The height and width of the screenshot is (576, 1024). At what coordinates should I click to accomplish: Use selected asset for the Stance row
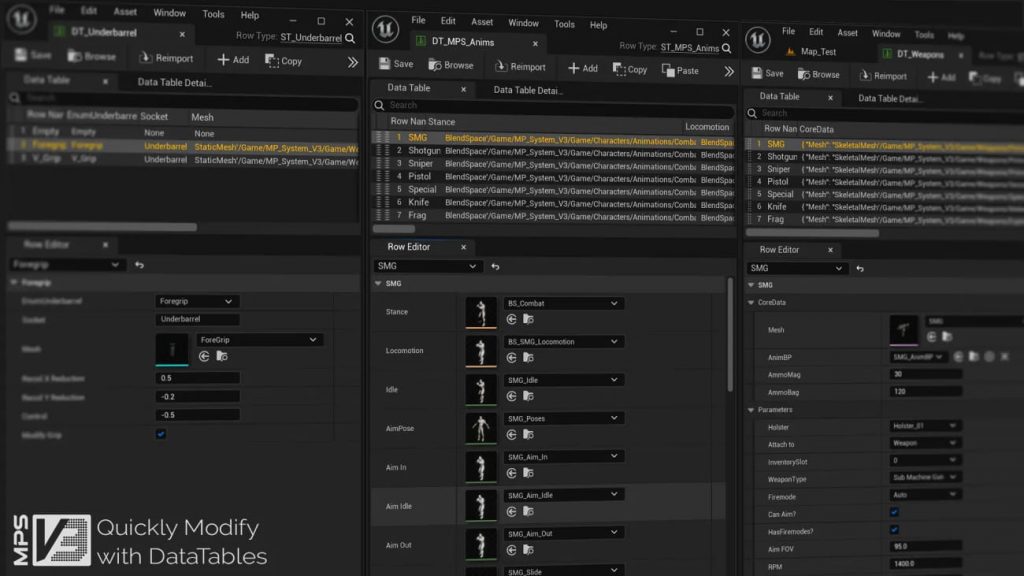tap(511, 319)
